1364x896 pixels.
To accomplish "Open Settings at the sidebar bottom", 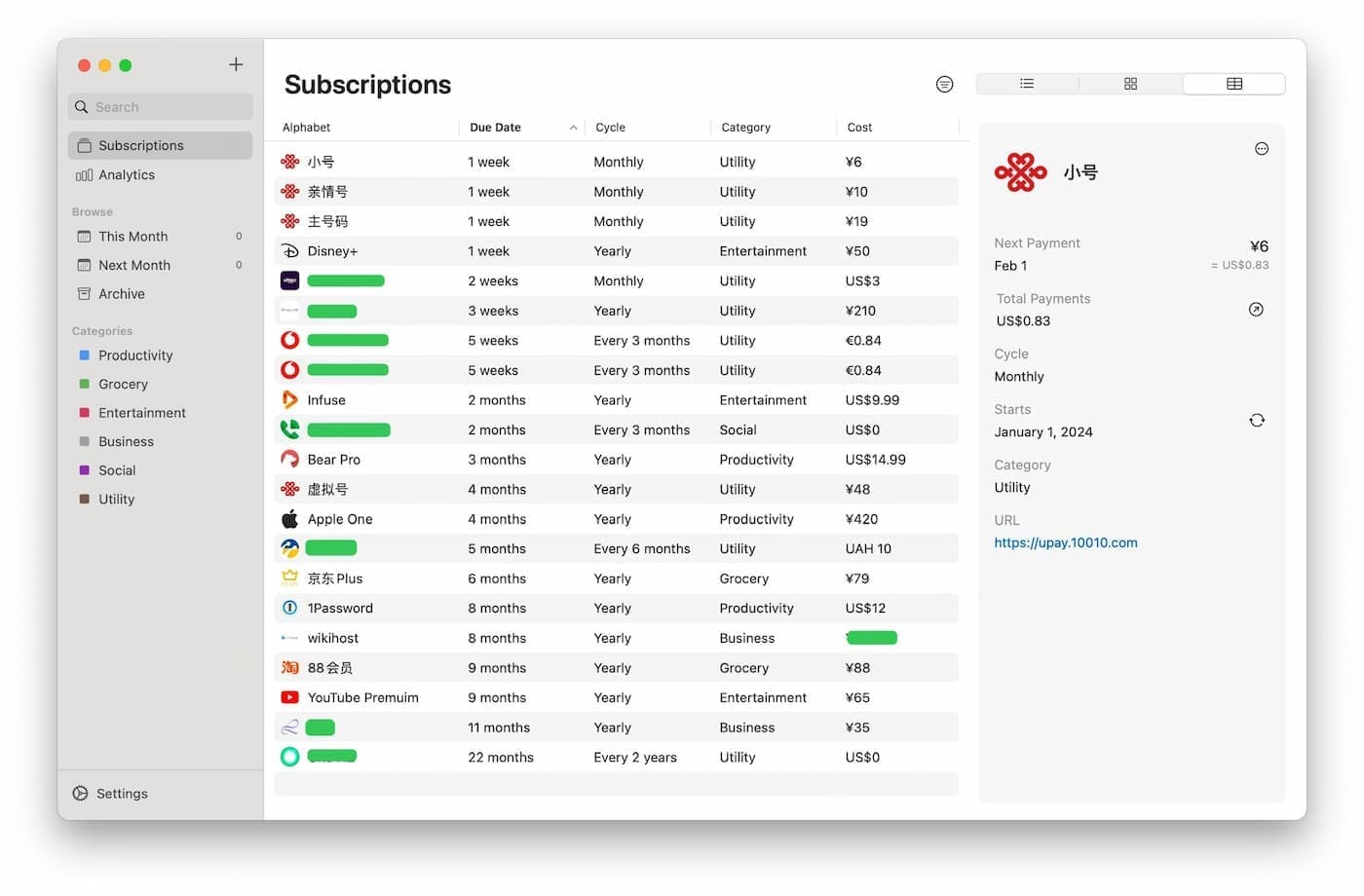I will coord(122,794).
